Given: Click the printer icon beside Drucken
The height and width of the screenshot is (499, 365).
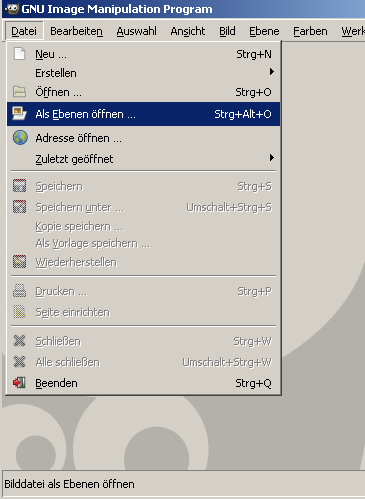Looking at the screenshot, I should [x=19, y=291].
